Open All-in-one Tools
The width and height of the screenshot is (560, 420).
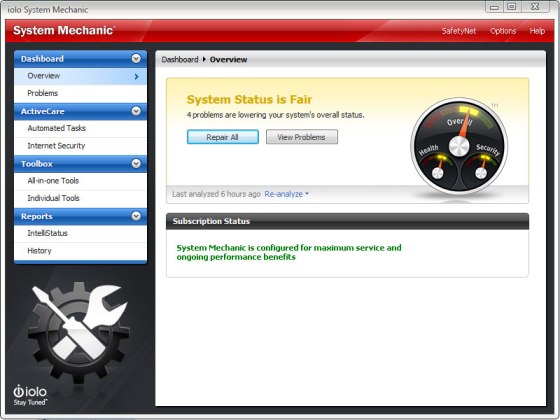80,181
